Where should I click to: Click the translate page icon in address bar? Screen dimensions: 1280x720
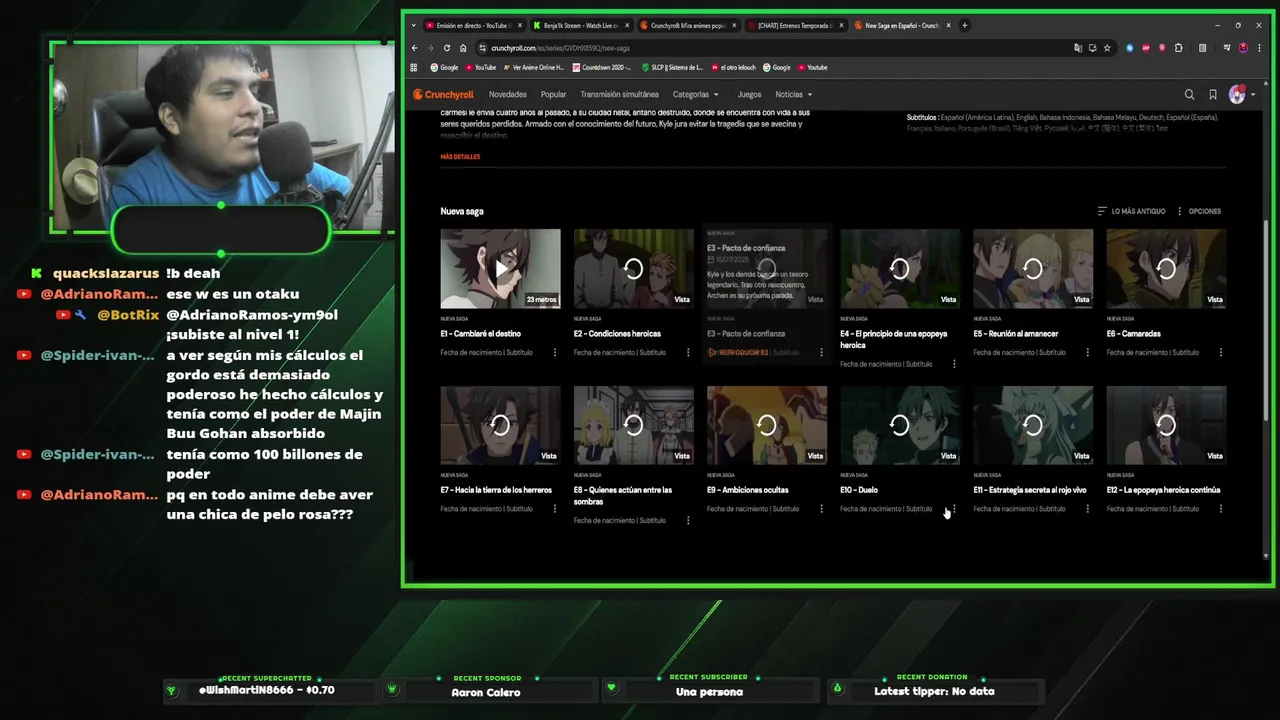1078,48
